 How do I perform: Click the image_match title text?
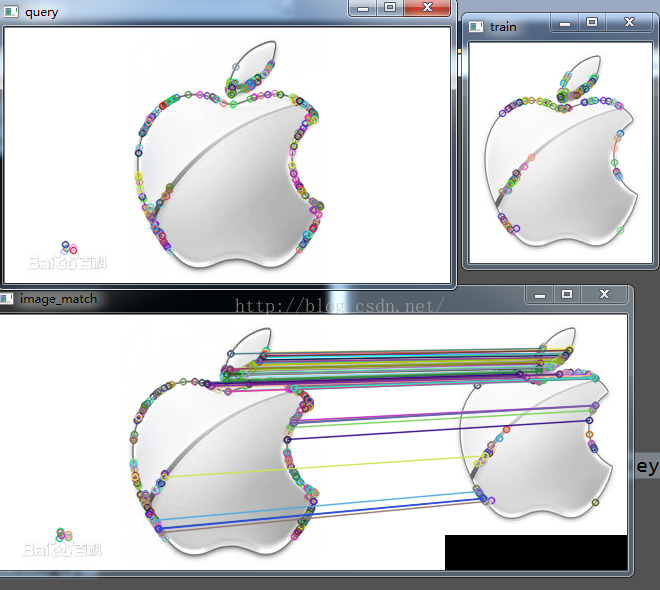tap(59, 299)
